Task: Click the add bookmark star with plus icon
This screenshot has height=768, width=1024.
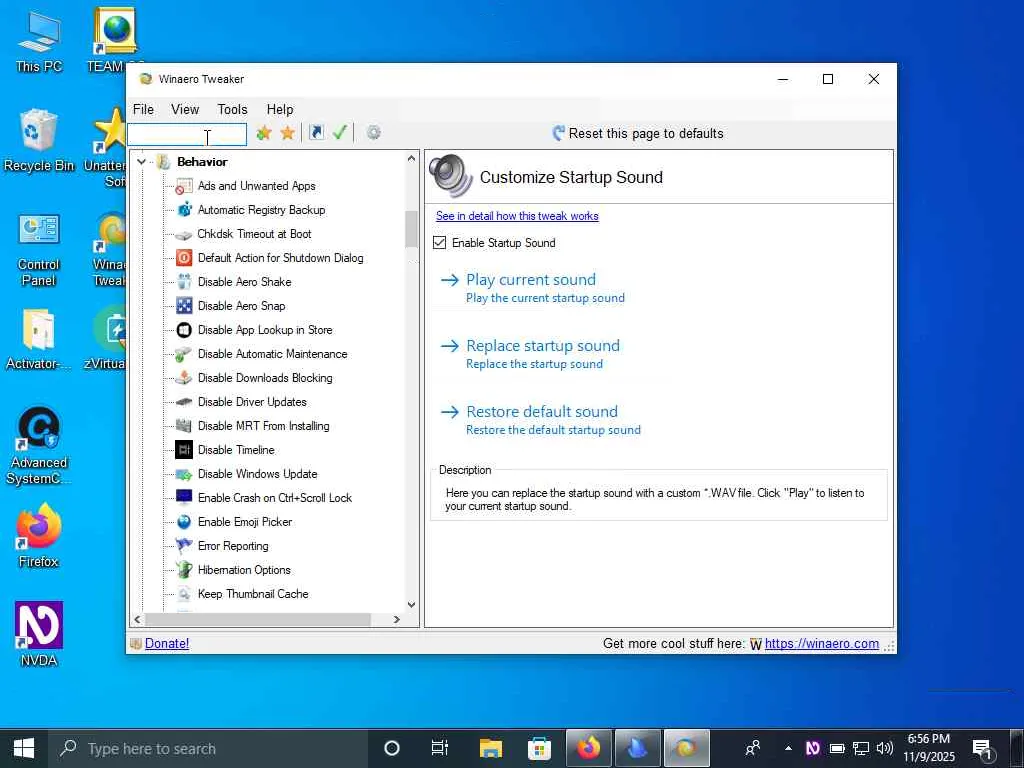Action: point(264,133)
